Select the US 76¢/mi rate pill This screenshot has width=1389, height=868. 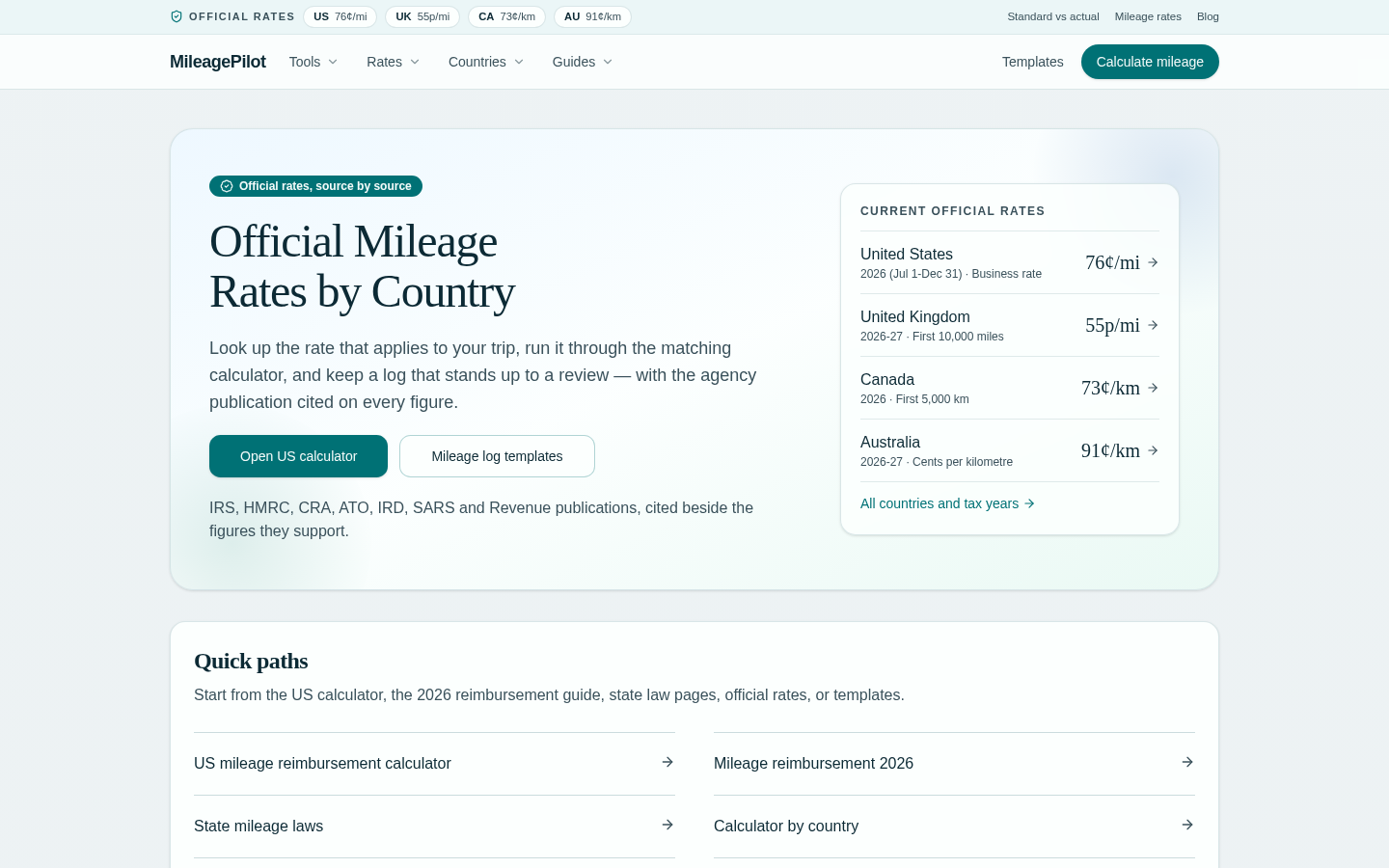pyautogui.click(x=340, y=16)
